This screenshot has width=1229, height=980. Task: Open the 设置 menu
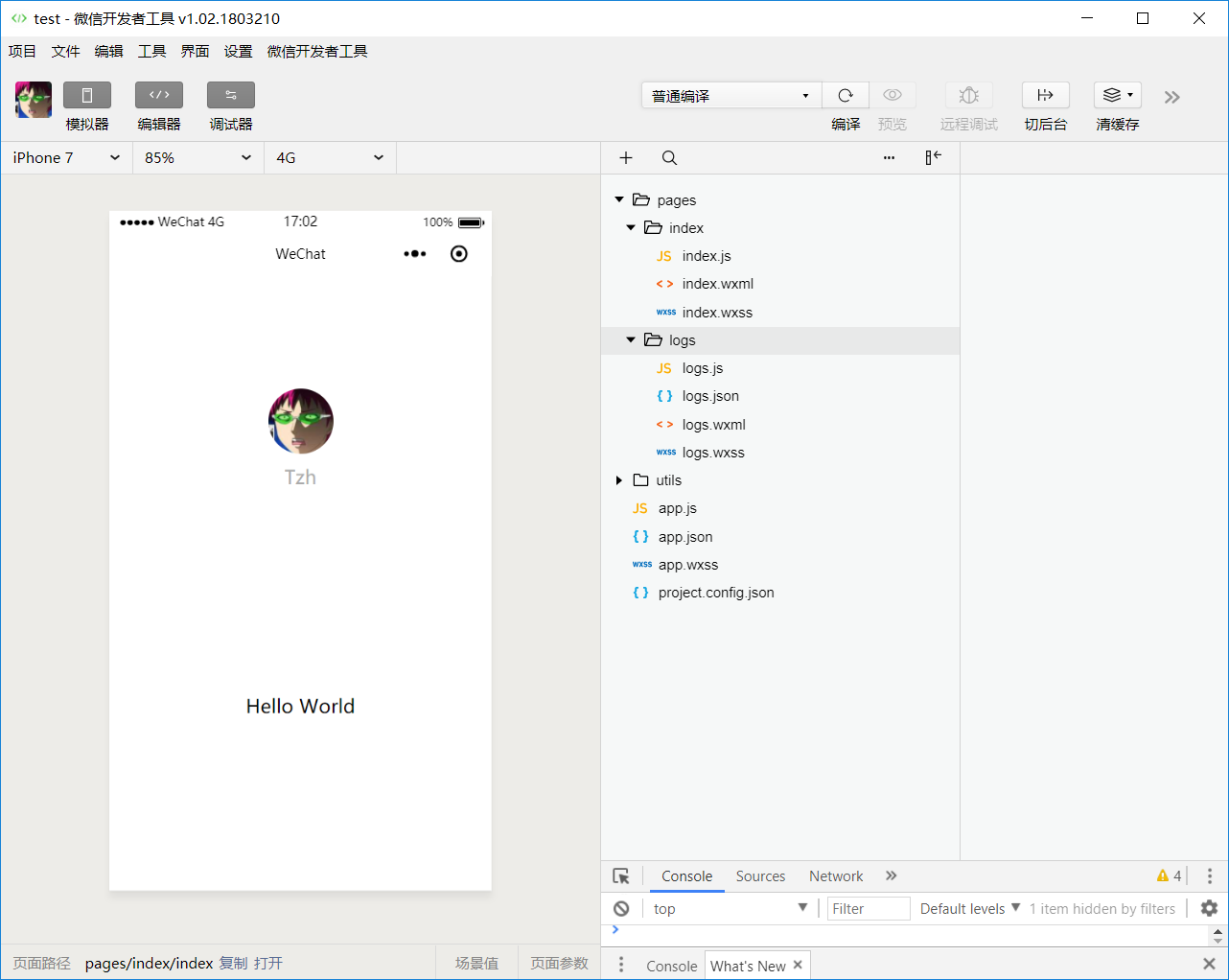pos(238,52)
